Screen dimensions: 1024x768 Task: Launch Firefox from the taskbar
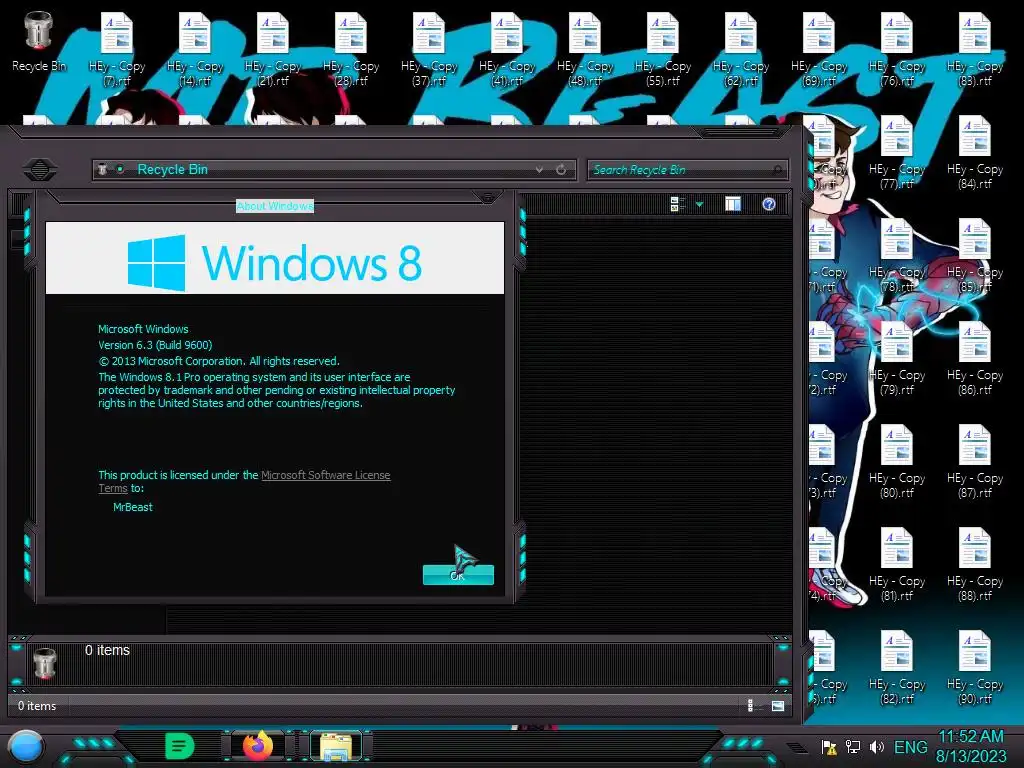[258, 746]
